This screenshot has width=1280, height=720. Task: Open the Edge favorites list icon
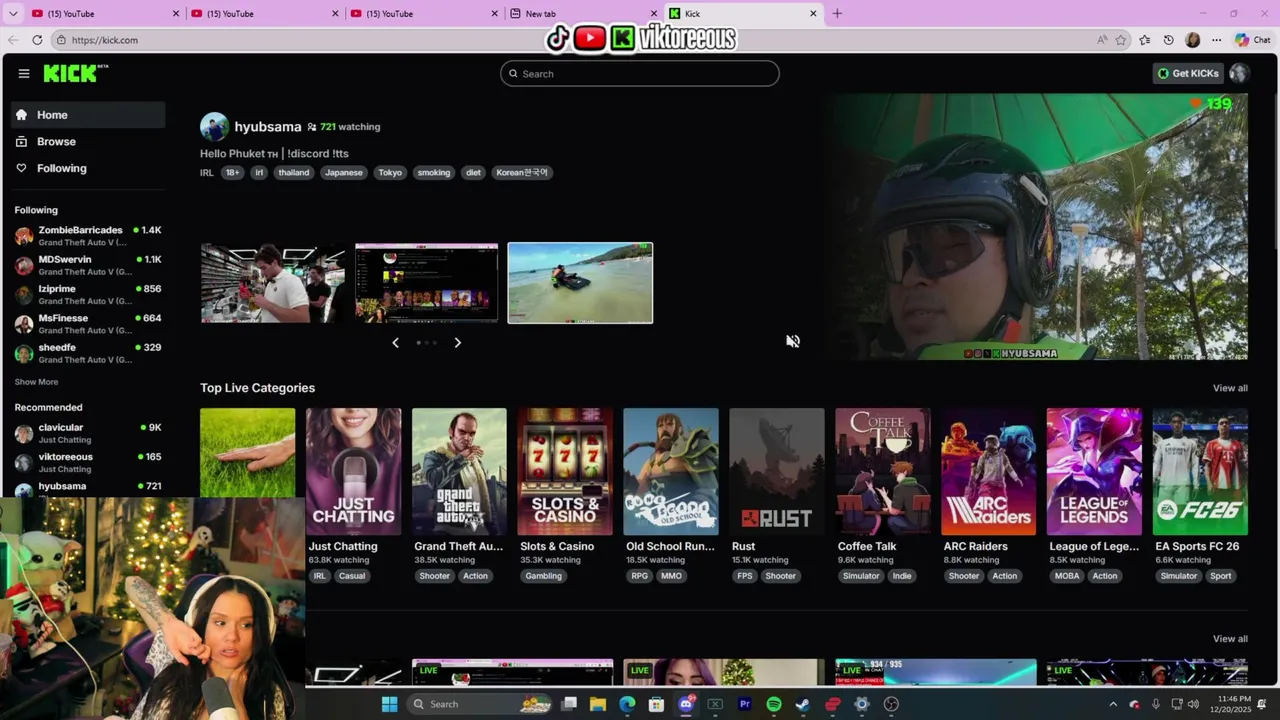[1145, 40]
